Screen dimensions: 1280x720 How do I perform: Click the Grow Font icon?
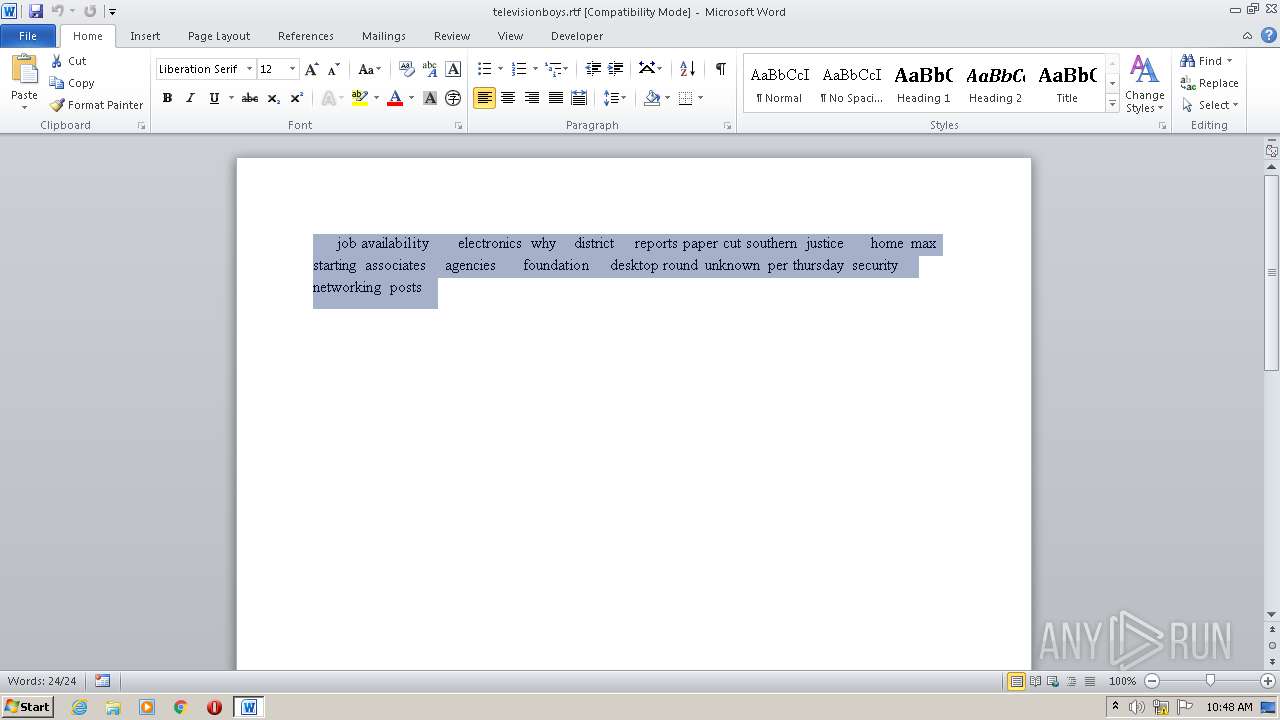tap(312, 69)
